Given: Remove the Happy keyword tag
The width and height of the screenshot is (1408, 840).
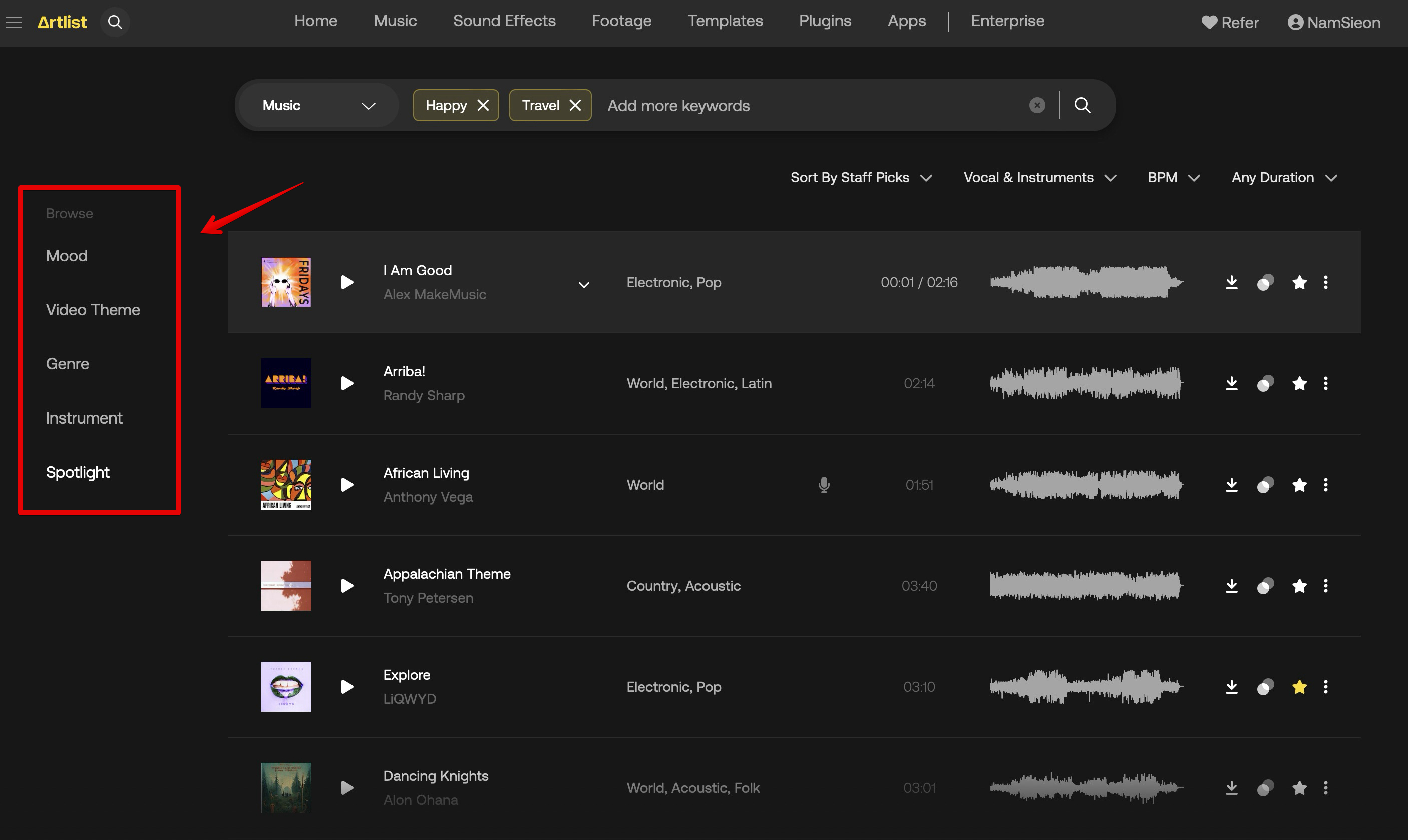Looking at the screenshot, I should point(483,105).
